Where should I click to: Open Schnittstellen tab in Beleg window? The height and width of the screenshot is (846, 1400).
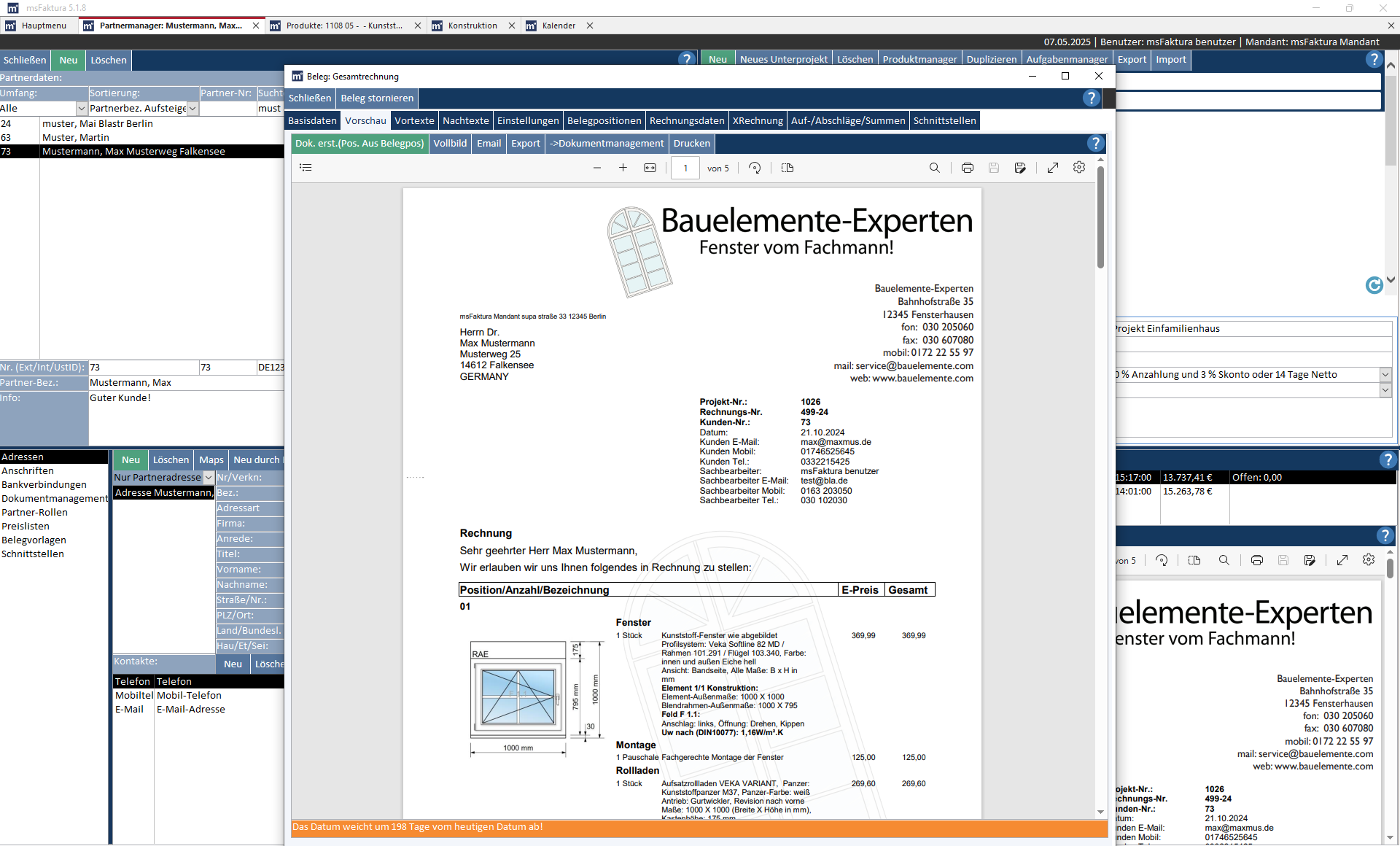[x=944, y=120]
